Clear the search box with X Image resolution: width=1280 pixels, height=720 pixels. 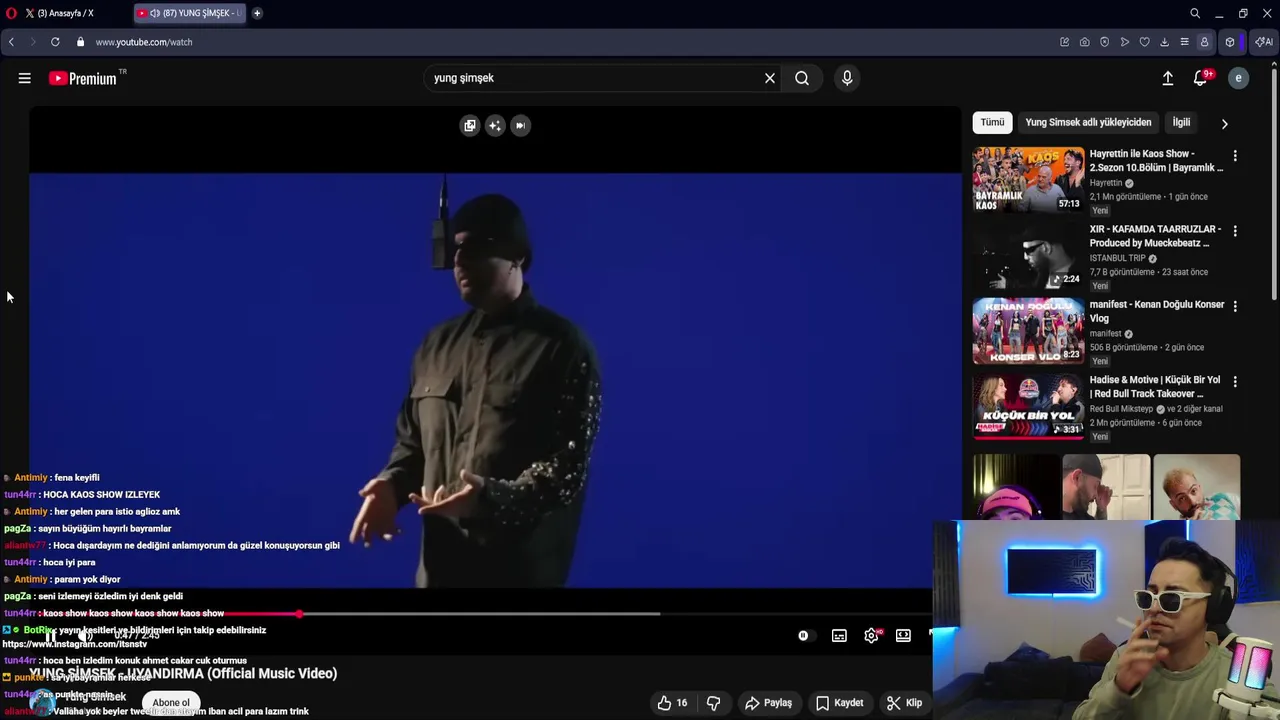770,78
